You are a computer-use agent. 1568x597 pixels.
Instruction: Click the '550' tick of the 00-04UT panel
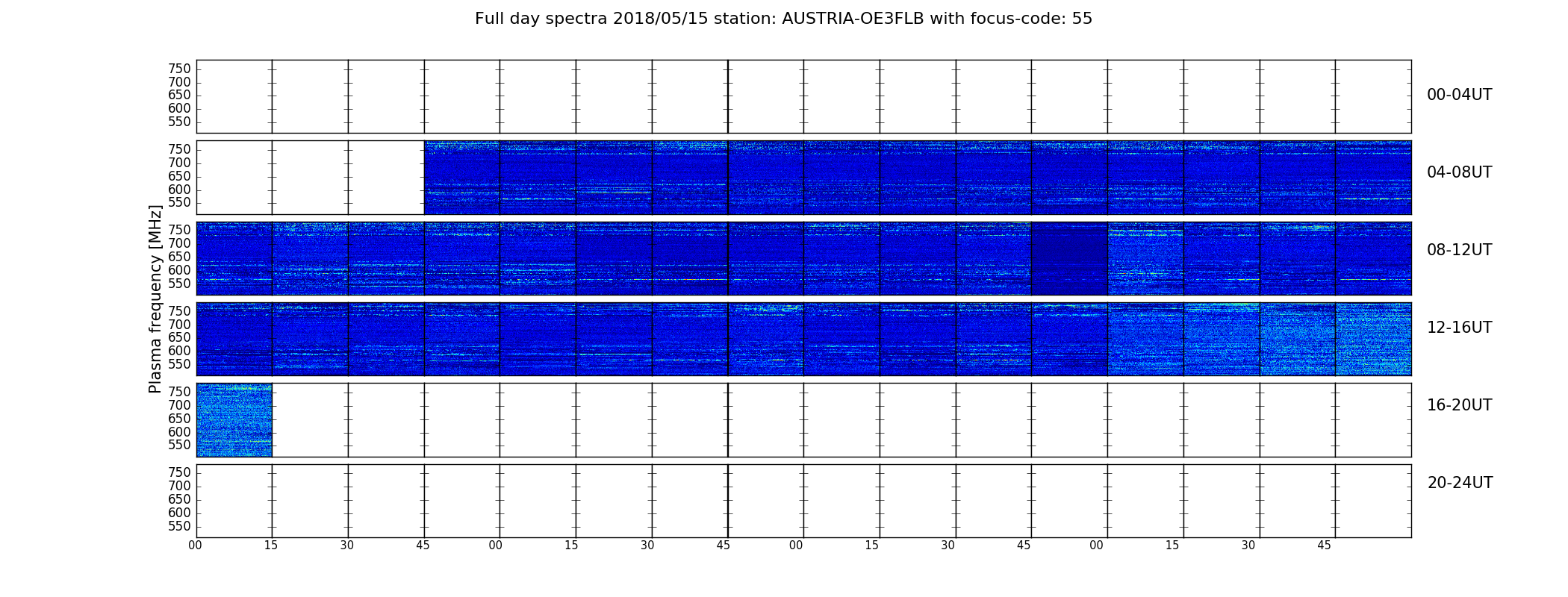point(179,122)
